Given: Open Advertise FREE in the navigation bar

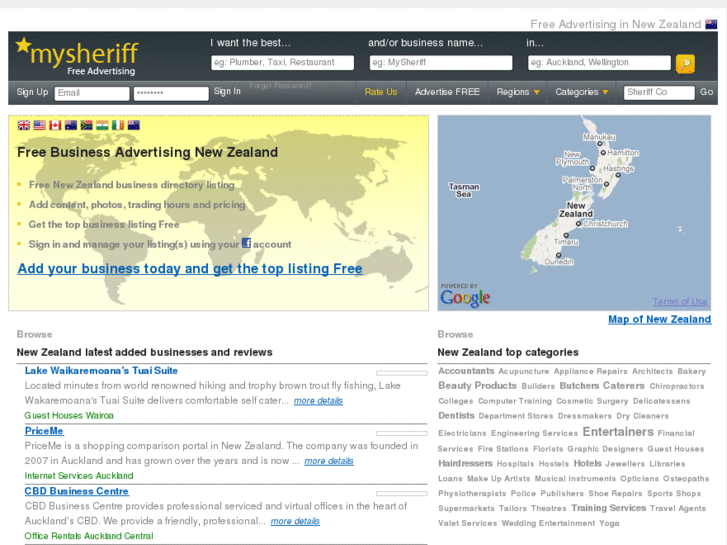Looking at the screenshot, I should 447,92.
